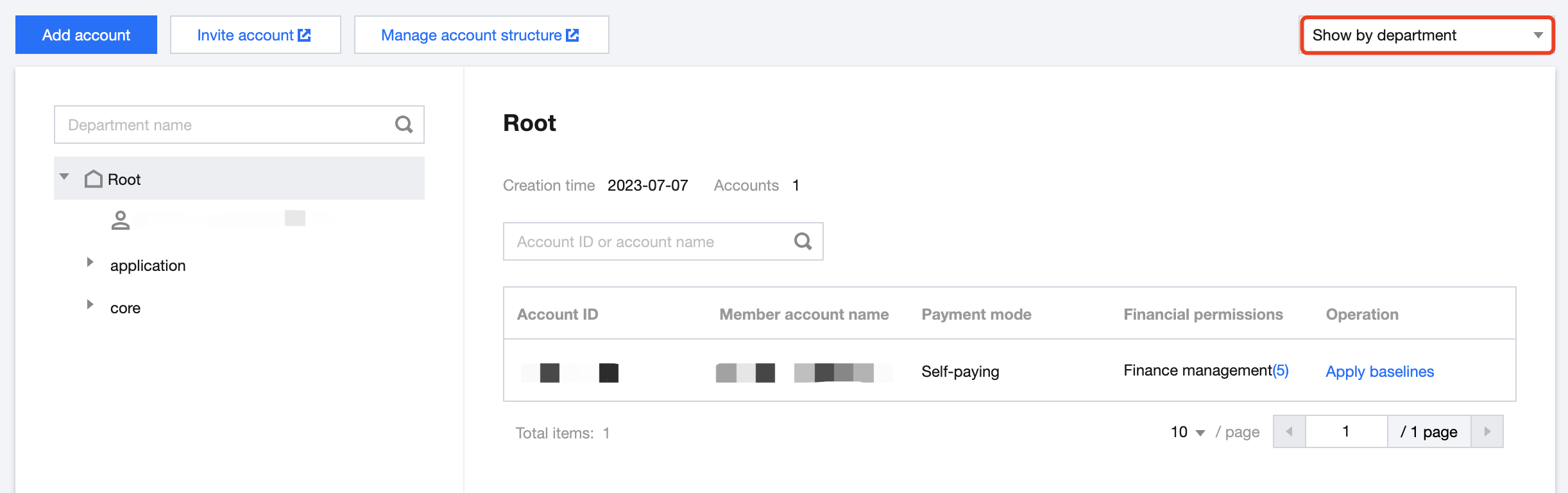1568x493 pixels.
Task: Go to the previous page arrow
Action: coord(1290,431)
